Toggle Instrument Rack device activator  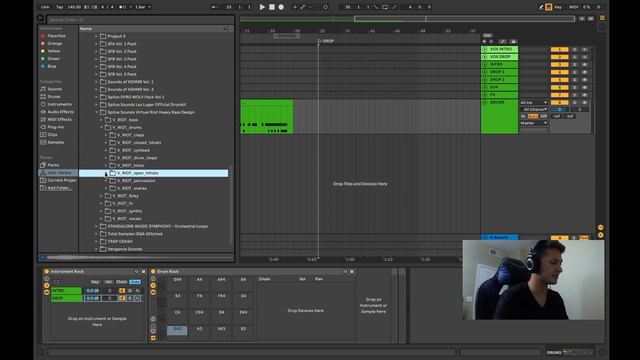[x=47, y=271]
